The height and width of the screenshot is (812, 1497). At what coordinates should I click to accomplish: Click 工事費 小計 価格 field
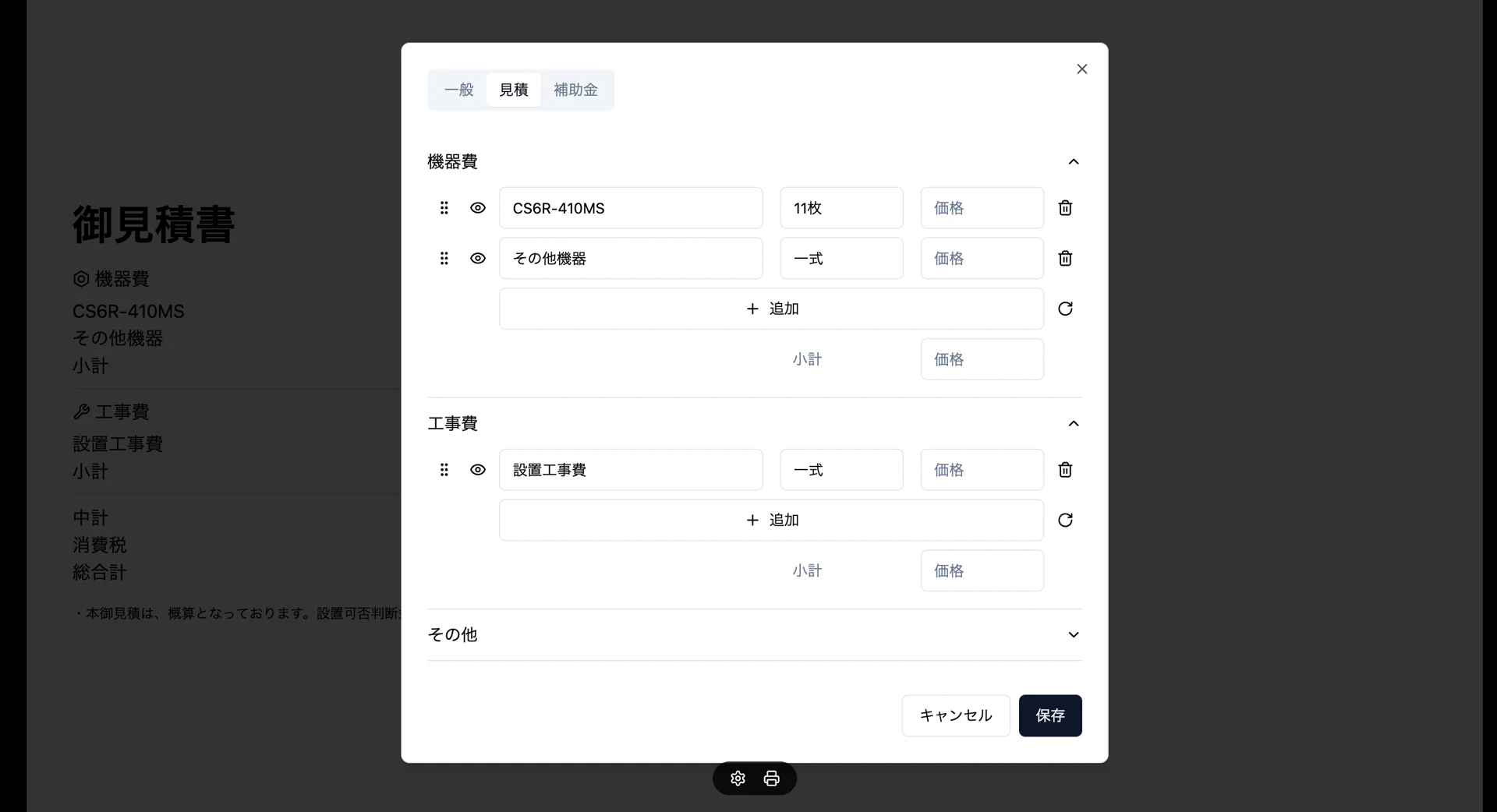click(x=982, y=570)
